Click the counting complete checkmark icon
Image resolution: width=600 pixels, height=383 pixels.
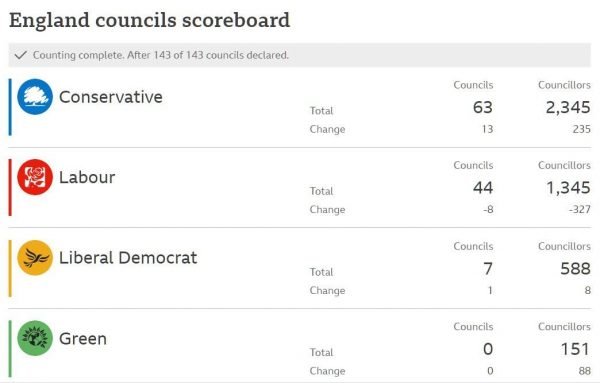click(21, 55)
